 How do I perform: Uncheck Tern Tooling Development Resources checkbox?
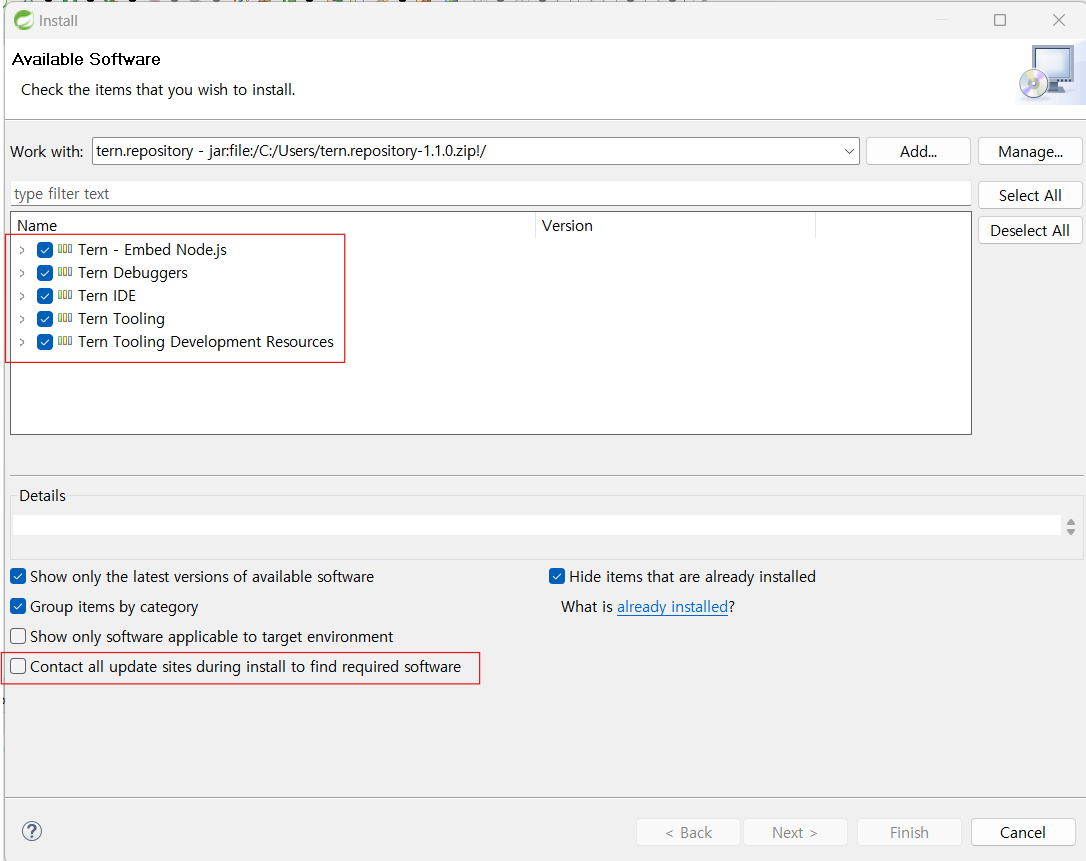45,342
